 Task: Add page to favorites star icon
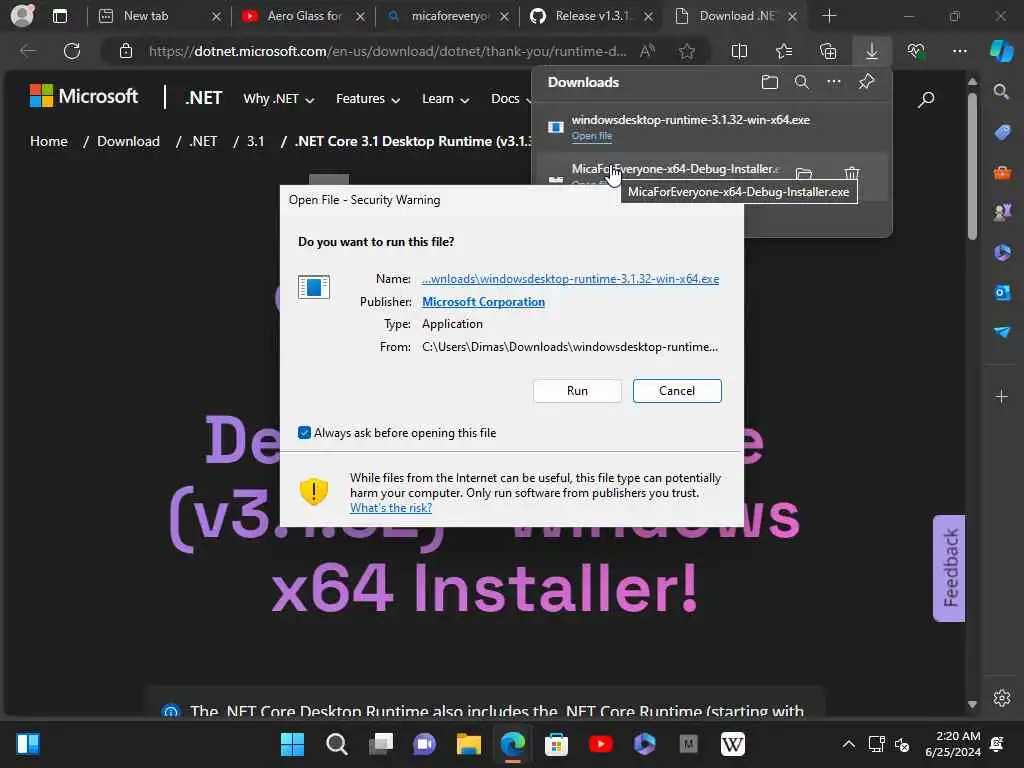pyautogui.click(x=686, y=51)
